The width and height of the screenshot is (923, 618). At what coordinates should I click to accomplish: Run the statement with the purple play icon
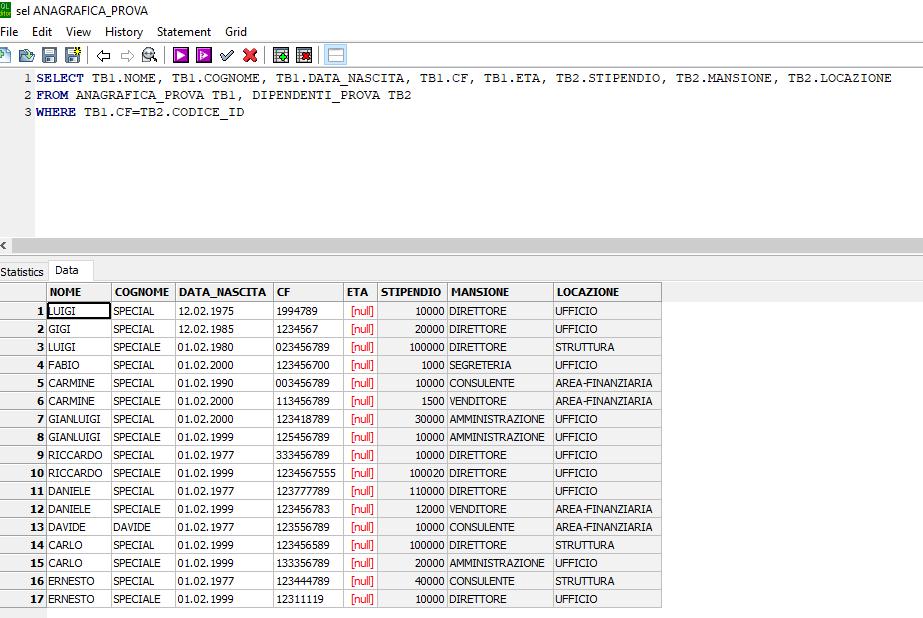pos(180,55)
